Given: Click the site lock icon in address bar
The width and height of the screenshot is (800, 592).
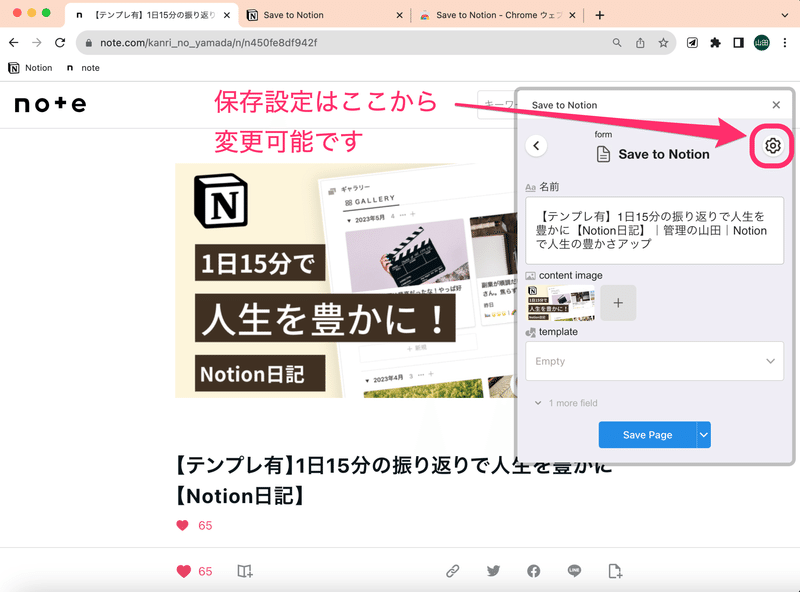Looking at the screenshot, I should point(89,43).
